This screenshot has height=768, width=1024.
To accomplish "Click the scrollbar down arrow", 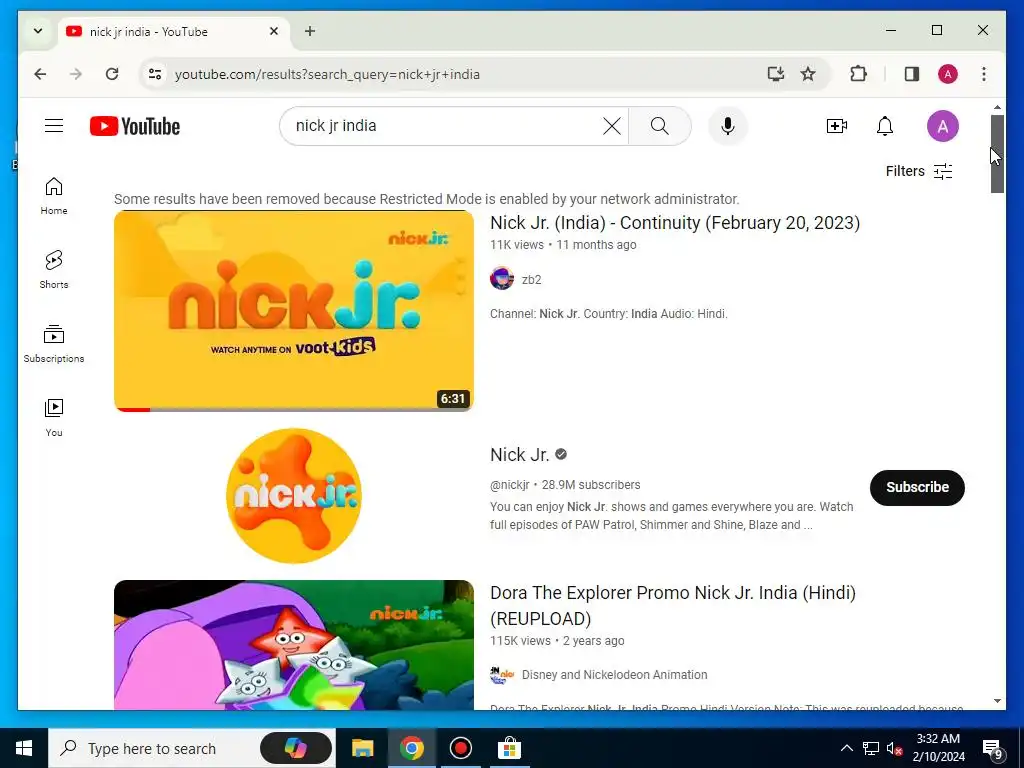I will click(x=997, y=701).
